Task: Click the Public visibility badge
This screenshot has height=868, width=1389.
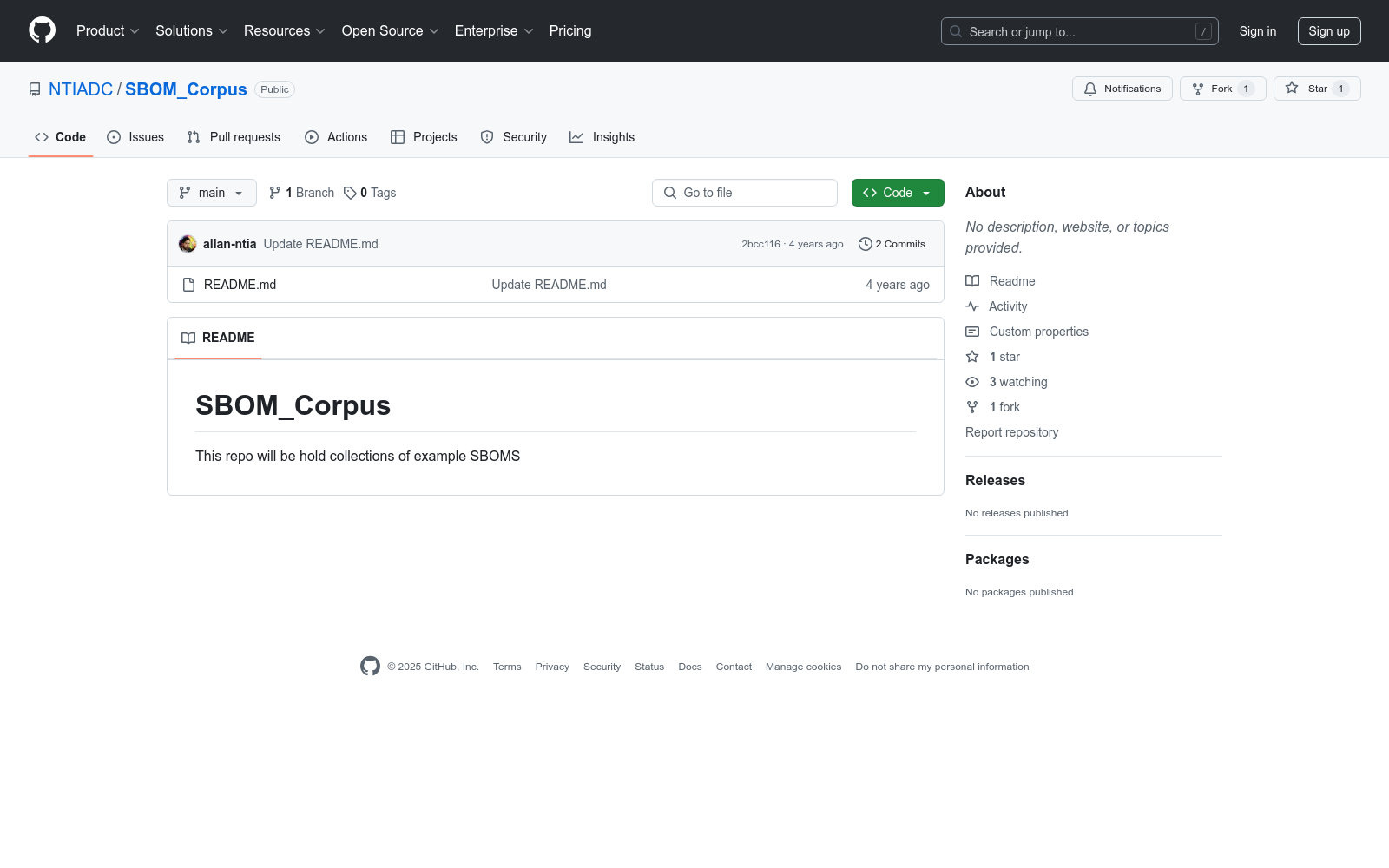Action: 274,89
